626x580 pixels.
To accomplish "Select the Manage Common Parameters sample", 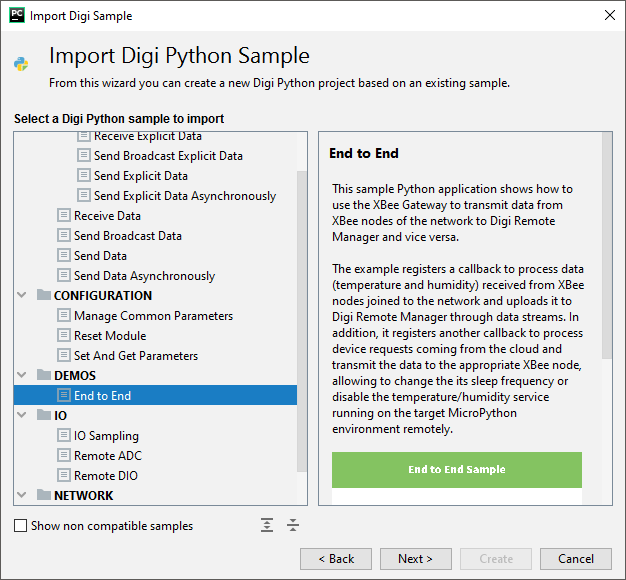I will coord(153,316).
